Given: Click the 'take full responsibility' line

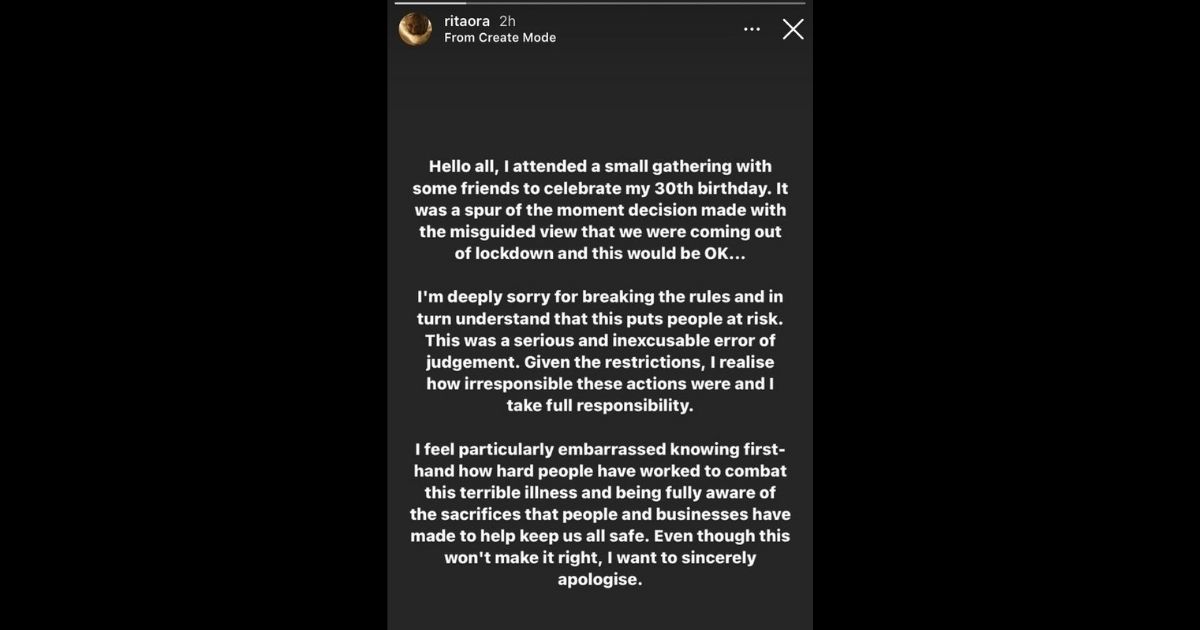Looking at the screenshot, I should click(x=600, y=406).
